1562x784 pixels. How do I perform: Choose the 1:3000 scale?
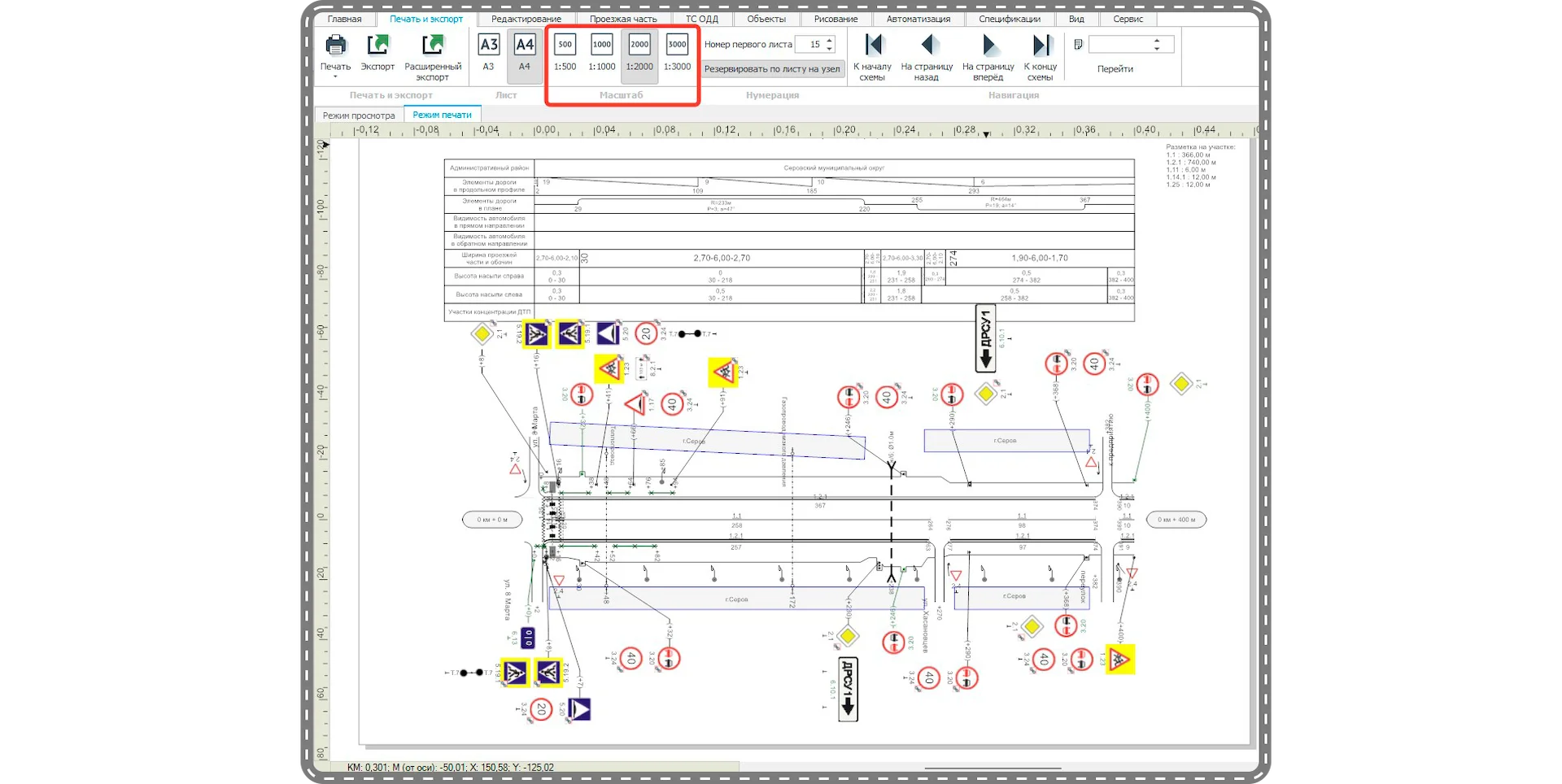[677, 46]
